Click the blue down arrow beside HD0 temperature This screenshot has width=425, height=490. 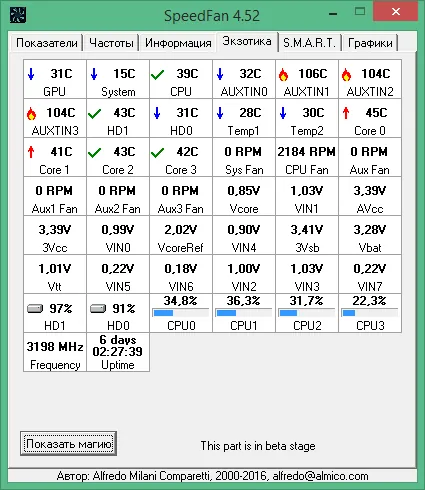pyautogui.click(x=157, y=113)
